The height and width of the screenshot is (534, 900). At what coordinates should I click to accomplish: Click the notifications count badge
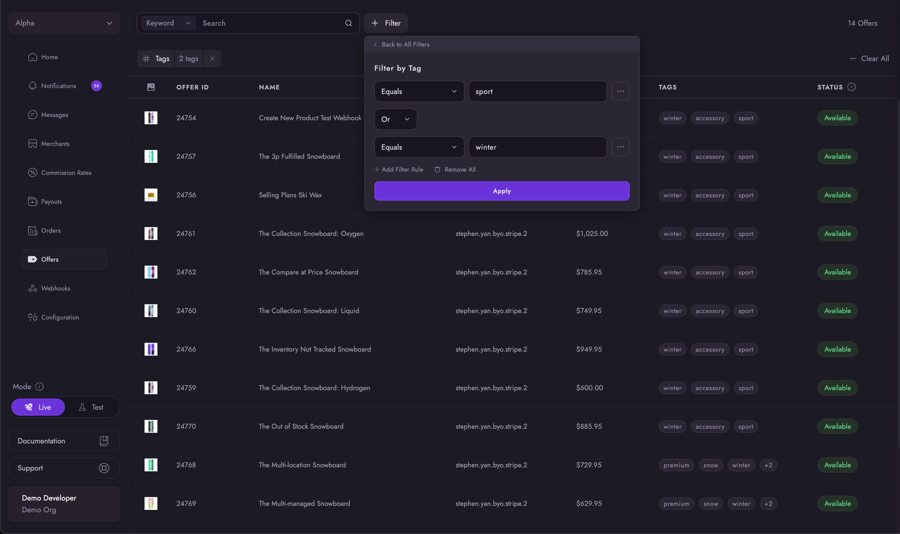pyautogui.click(x=96, y=86)
